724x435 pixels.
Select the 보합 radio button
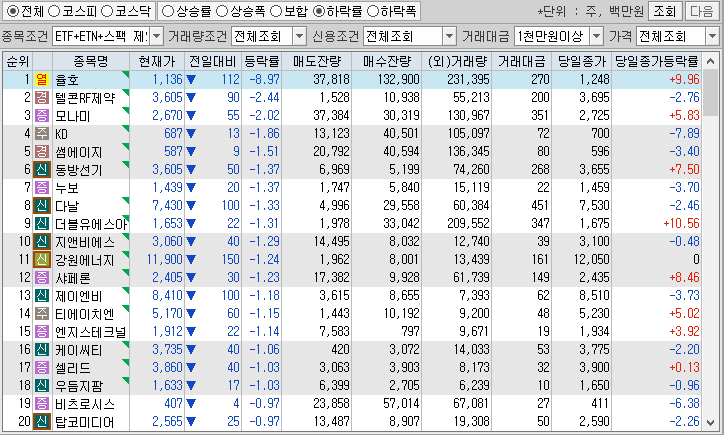point(276,11)
